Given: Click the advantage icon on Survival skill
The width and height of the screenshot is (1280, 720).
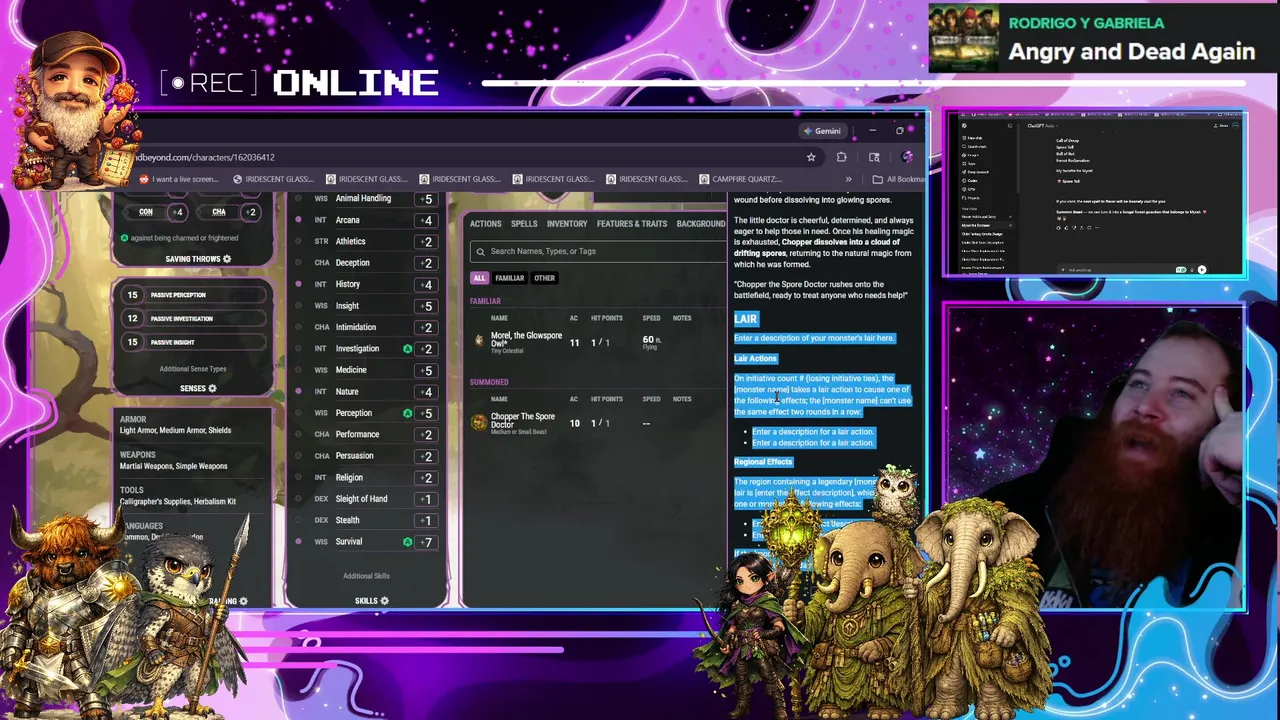Looking at the screenshot, I should (x=407, y=542).
